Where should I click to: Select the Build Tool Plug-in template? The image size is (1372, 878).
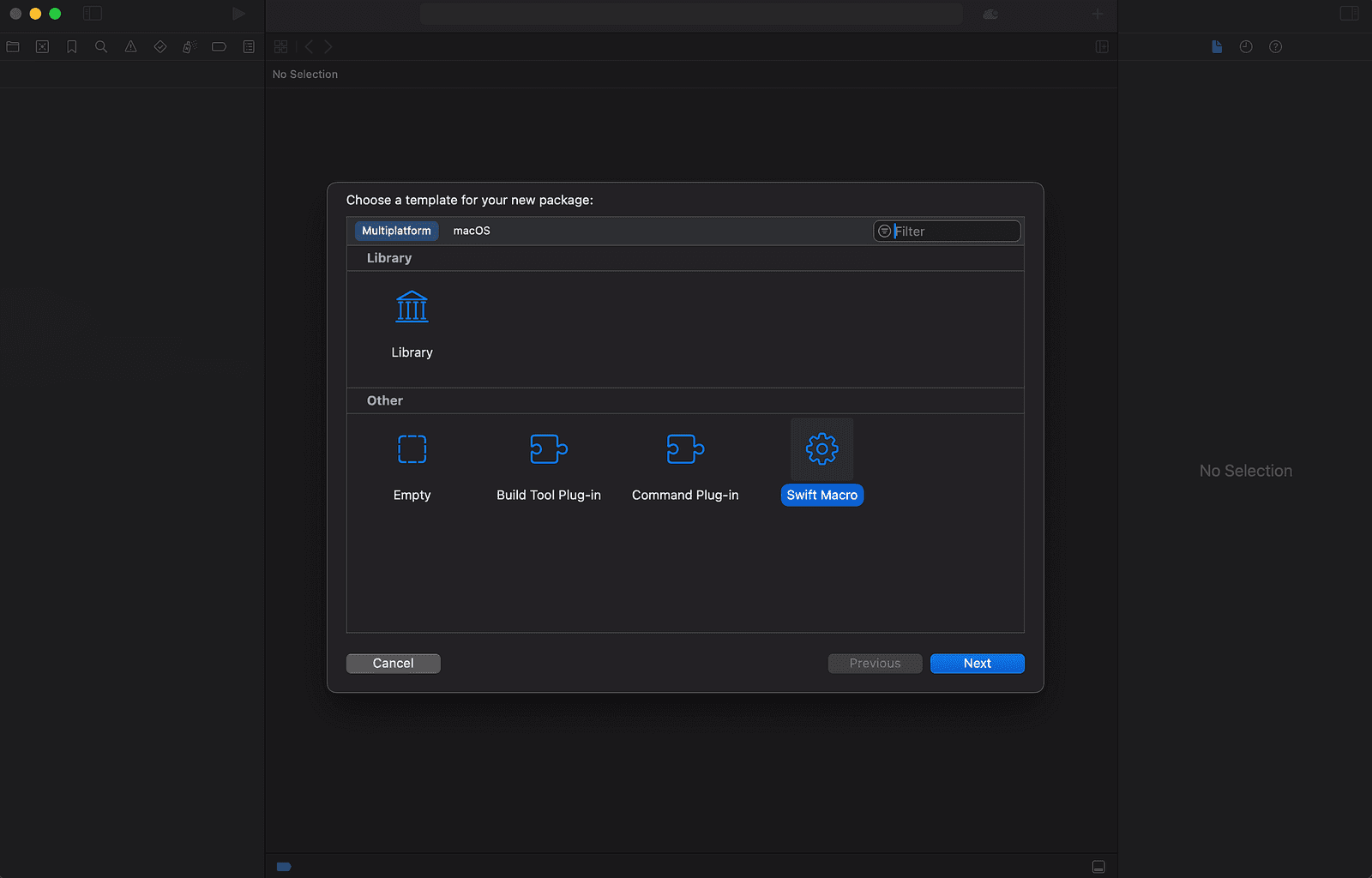click(548, 463)
